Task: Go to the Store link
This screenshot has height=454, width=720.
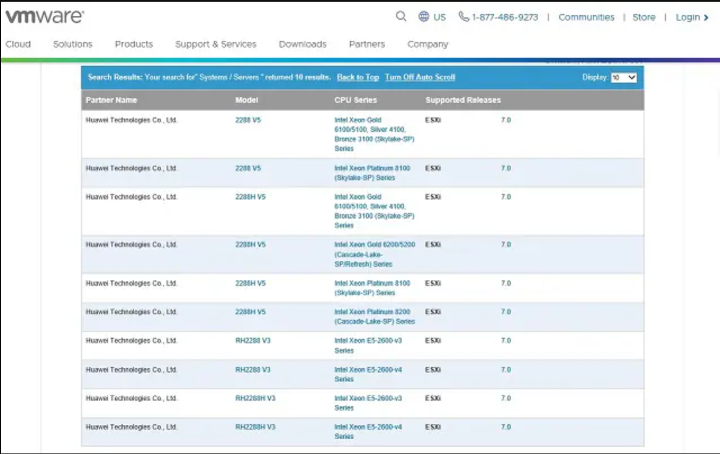Action: pyautogui.click(x=644, y=17)
